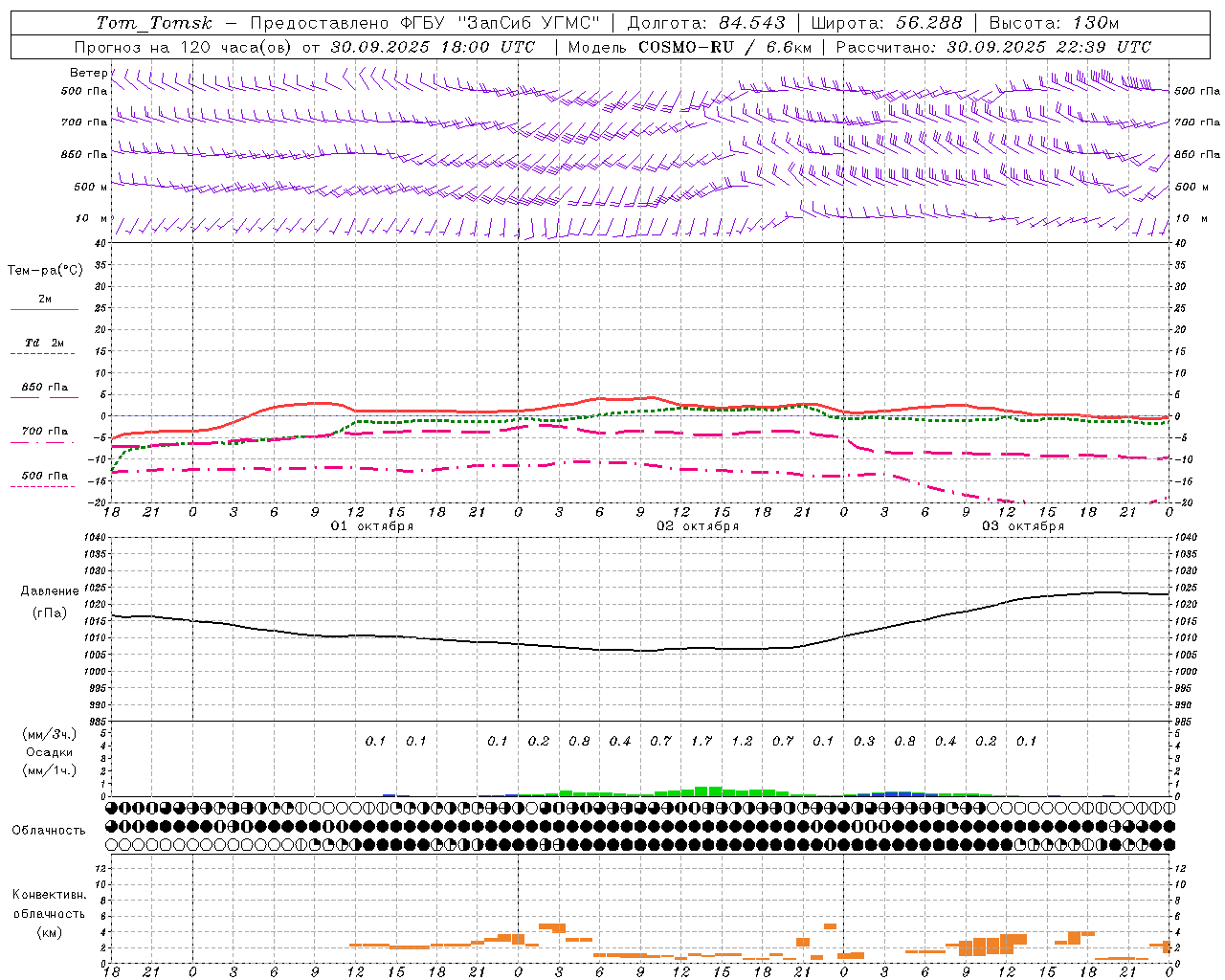Click the 02 октября date label
1225x980 pixels.
[x=698, y=526]
